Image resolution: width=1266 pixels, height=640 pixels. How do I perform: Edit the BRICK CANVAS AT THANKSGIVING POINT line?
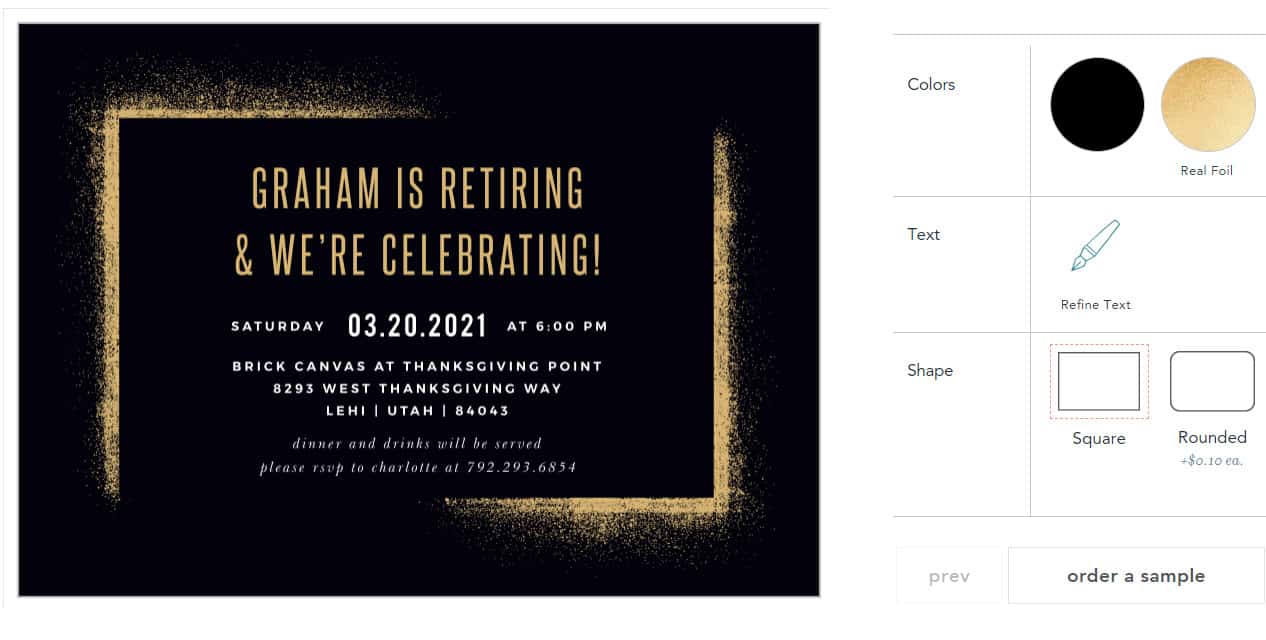click(x=418, y=366)
